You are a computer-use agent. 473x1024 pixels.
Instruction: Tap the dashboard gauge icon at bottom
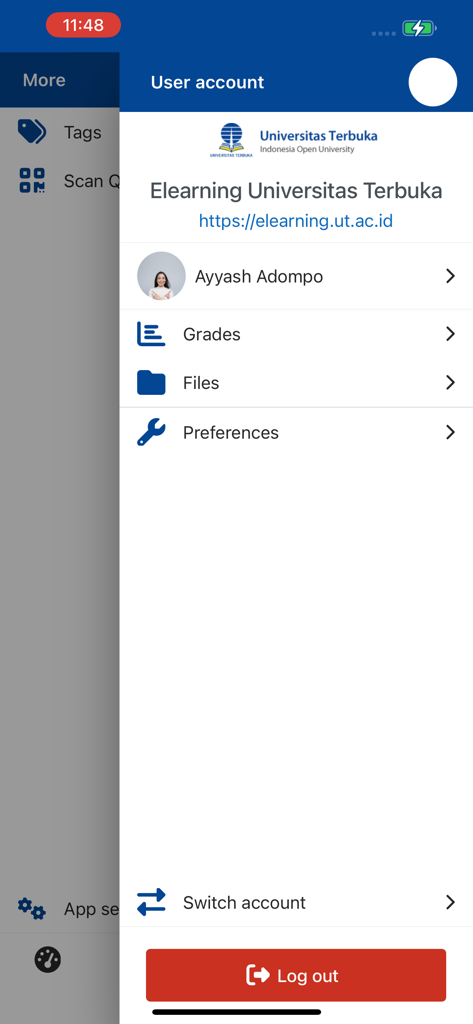48,959
